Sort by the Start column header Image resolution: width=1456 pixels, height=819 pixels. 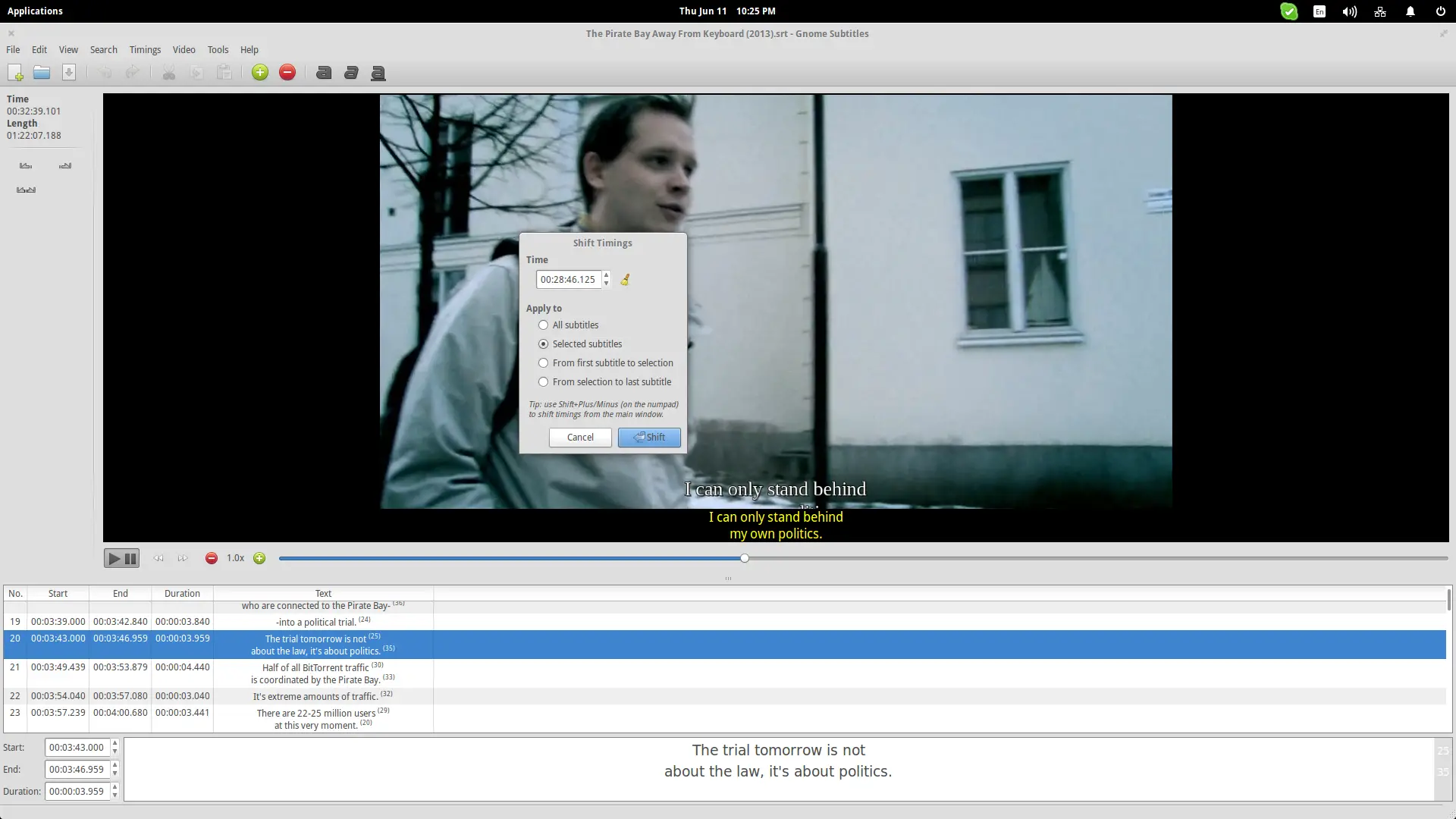tap(58, 594)
